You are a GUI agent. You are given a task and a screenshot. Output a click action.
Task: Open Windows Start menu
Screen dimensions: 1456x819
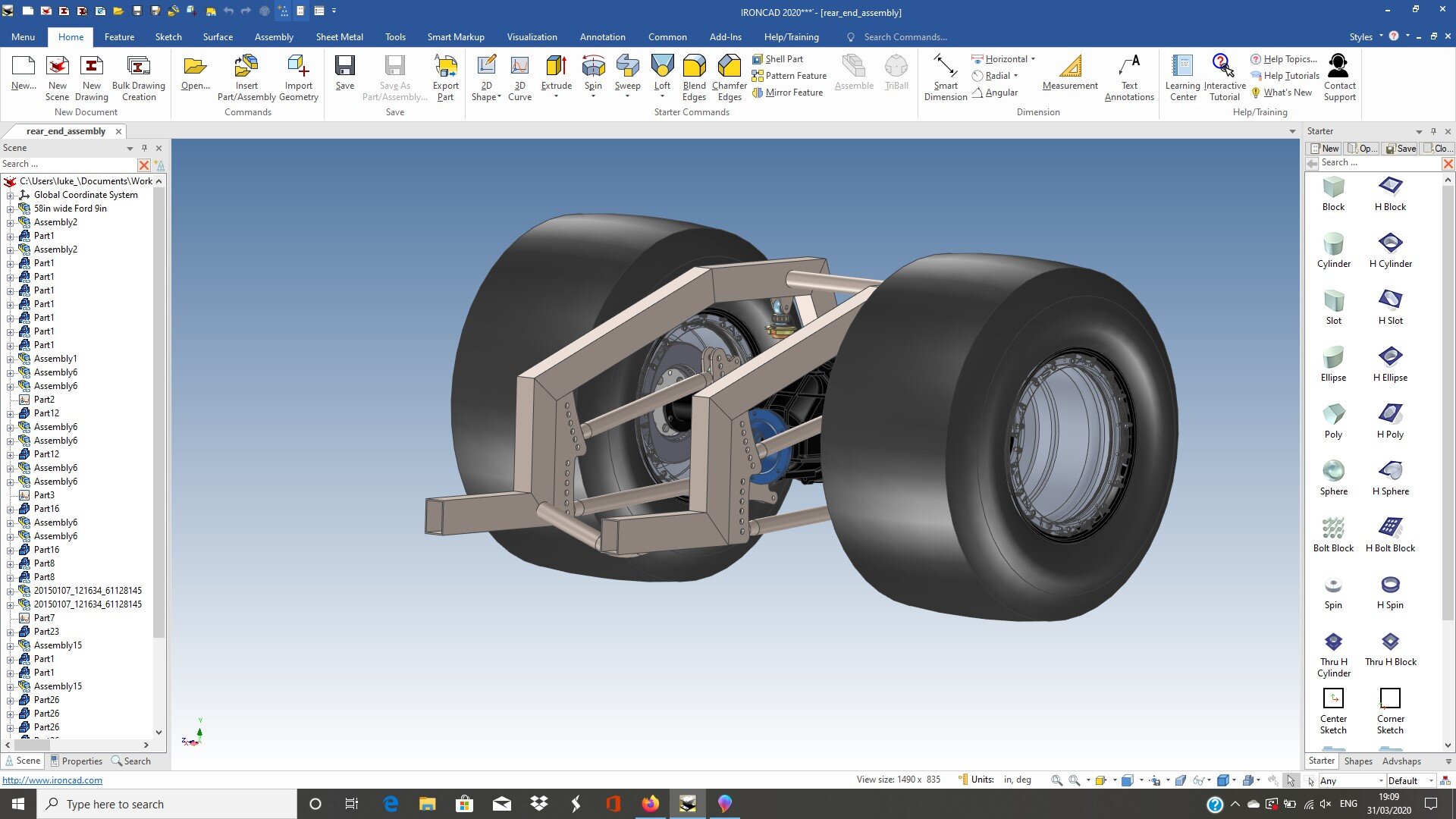(x=18, y=804)
